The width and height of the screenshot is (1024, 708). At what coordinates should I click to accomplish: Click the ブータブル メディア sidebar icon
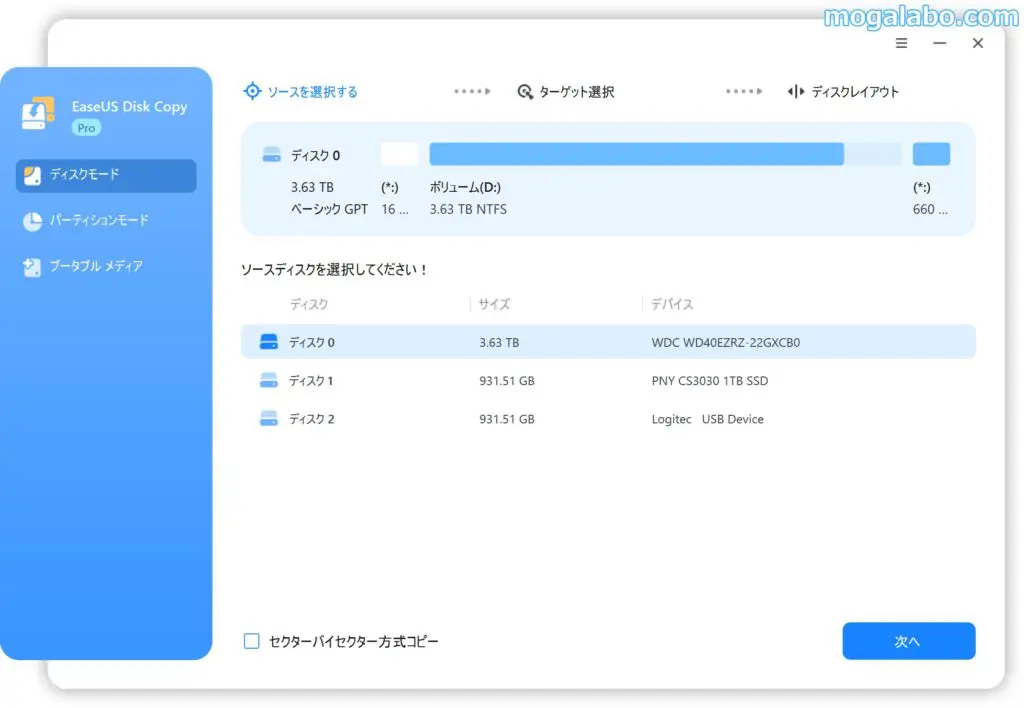pyautogui.click(x=32, y=267)
